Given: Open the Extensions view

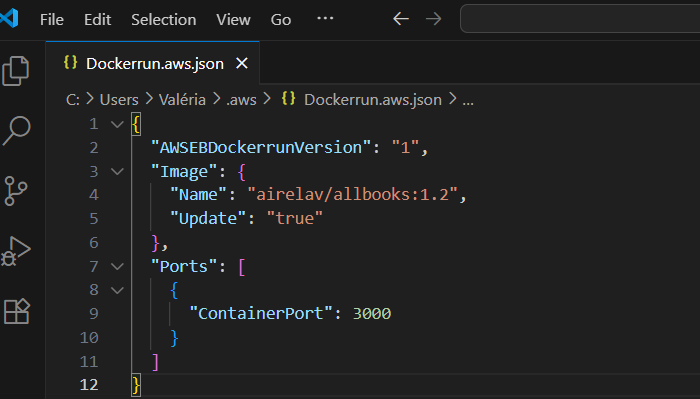Looking at the screenshot, I should pos(16,311).
